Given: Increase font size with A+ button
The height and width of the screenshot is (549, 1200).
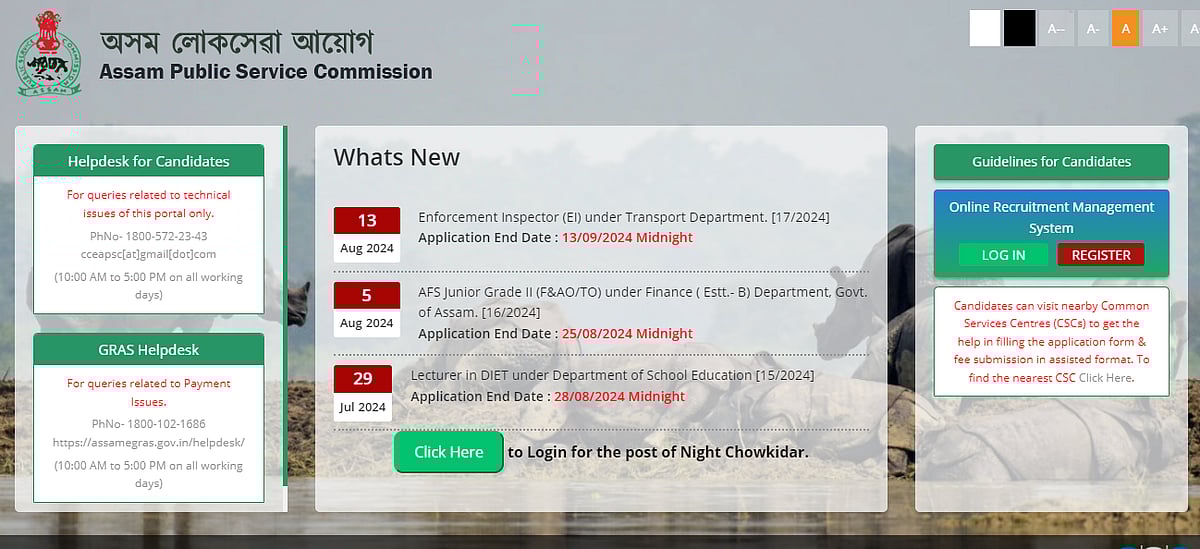Looking at the screenshot, I should pos(1160,29).
